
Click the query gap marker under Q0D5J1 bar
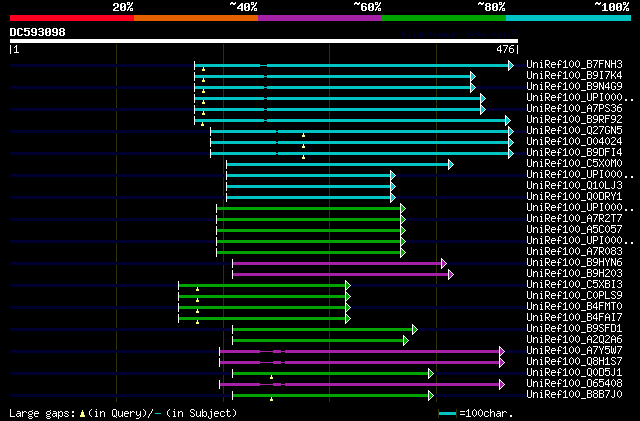(271, 377)
